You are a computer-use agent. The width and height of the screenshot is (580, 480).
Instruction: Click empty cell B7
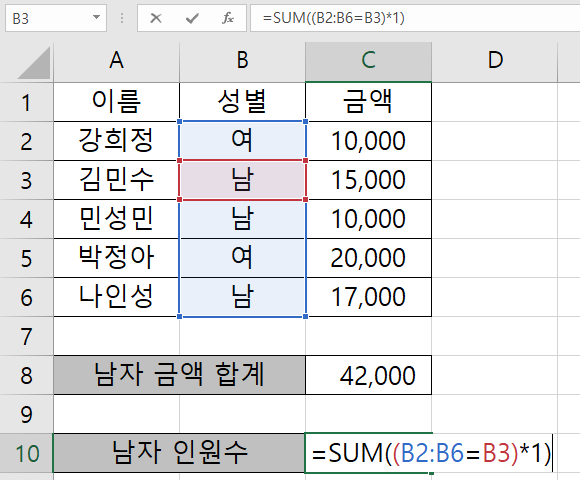click(x=242, y=336)
